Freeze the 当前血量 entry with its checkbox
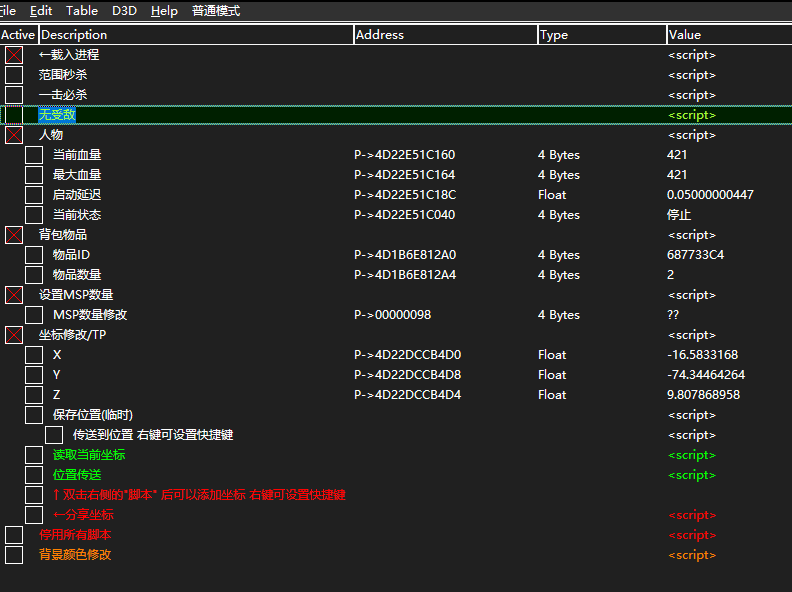This screenshot has width=792, height=592. (34, 155)
